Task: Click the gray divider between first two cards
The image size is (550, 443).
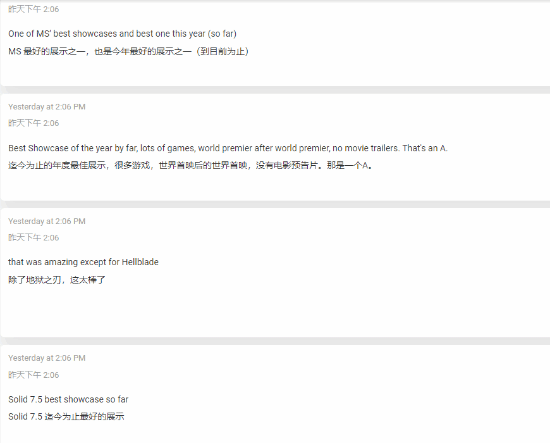Action: [275, 90]
